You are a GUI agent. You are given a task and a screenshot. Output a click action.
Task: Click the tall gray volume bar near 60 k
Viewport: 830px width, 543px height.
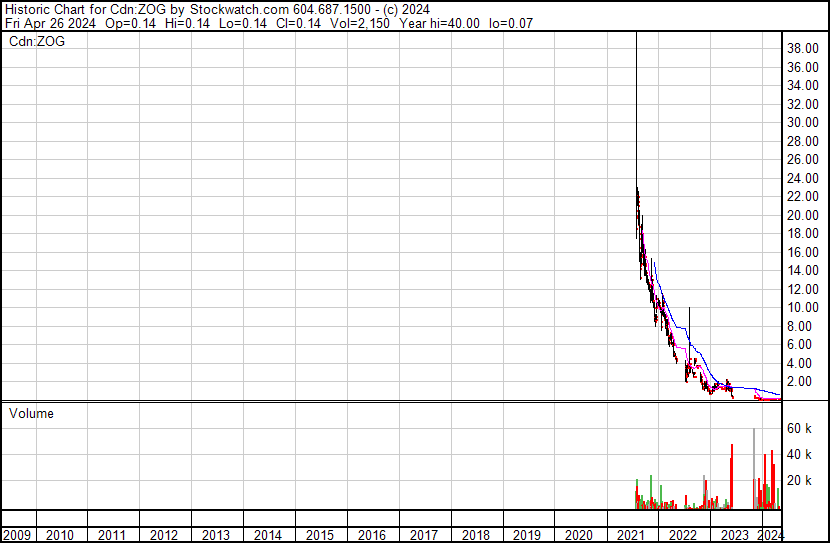point(754,469)
